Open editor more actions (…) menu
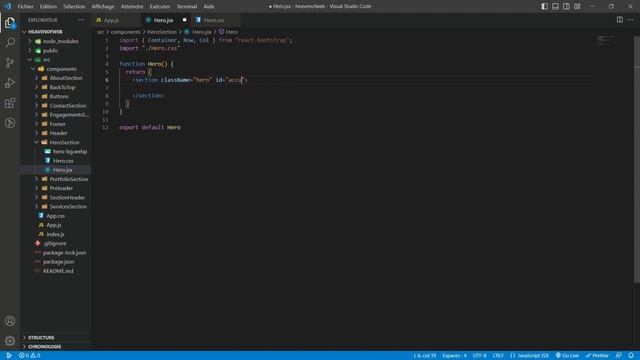Screen dimensions: 640x360 click(631, 20)
